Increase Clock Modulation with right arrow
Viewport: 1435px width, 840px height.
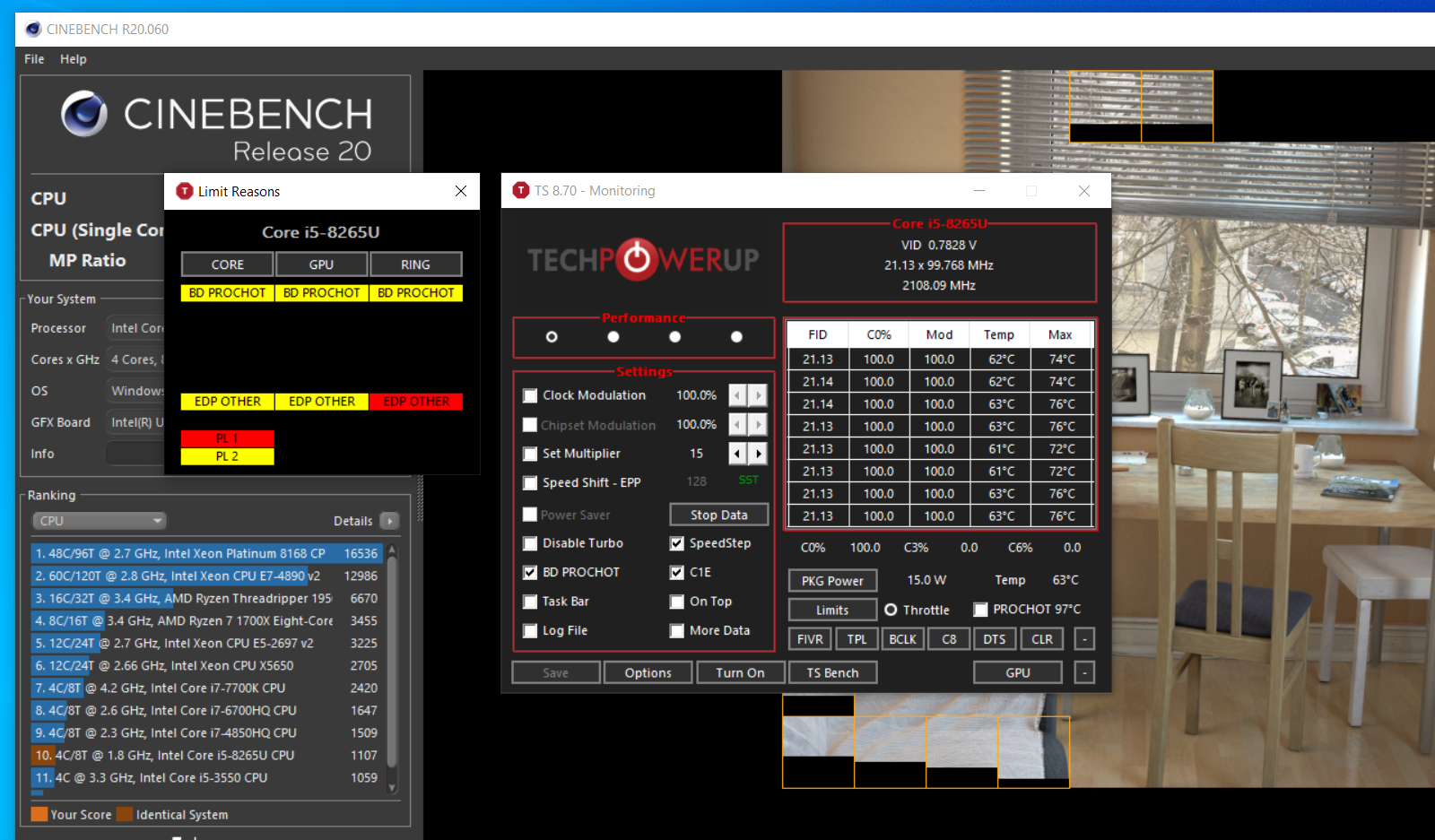(x=759, y=395)
